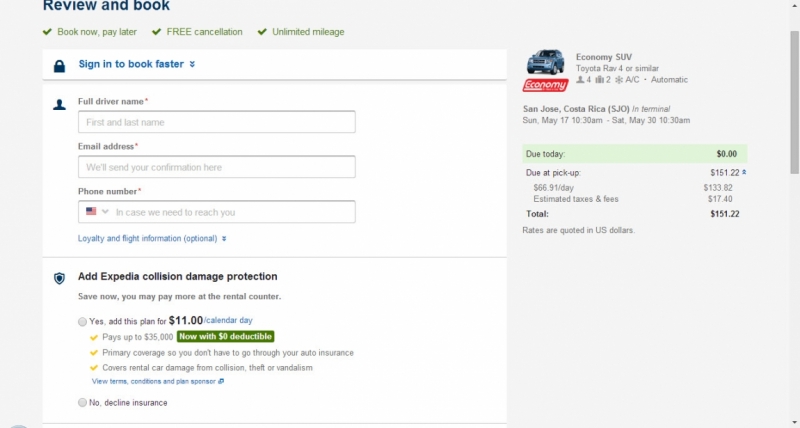
Task: Click the luggage capacity icon
Action: click(599, 79)
